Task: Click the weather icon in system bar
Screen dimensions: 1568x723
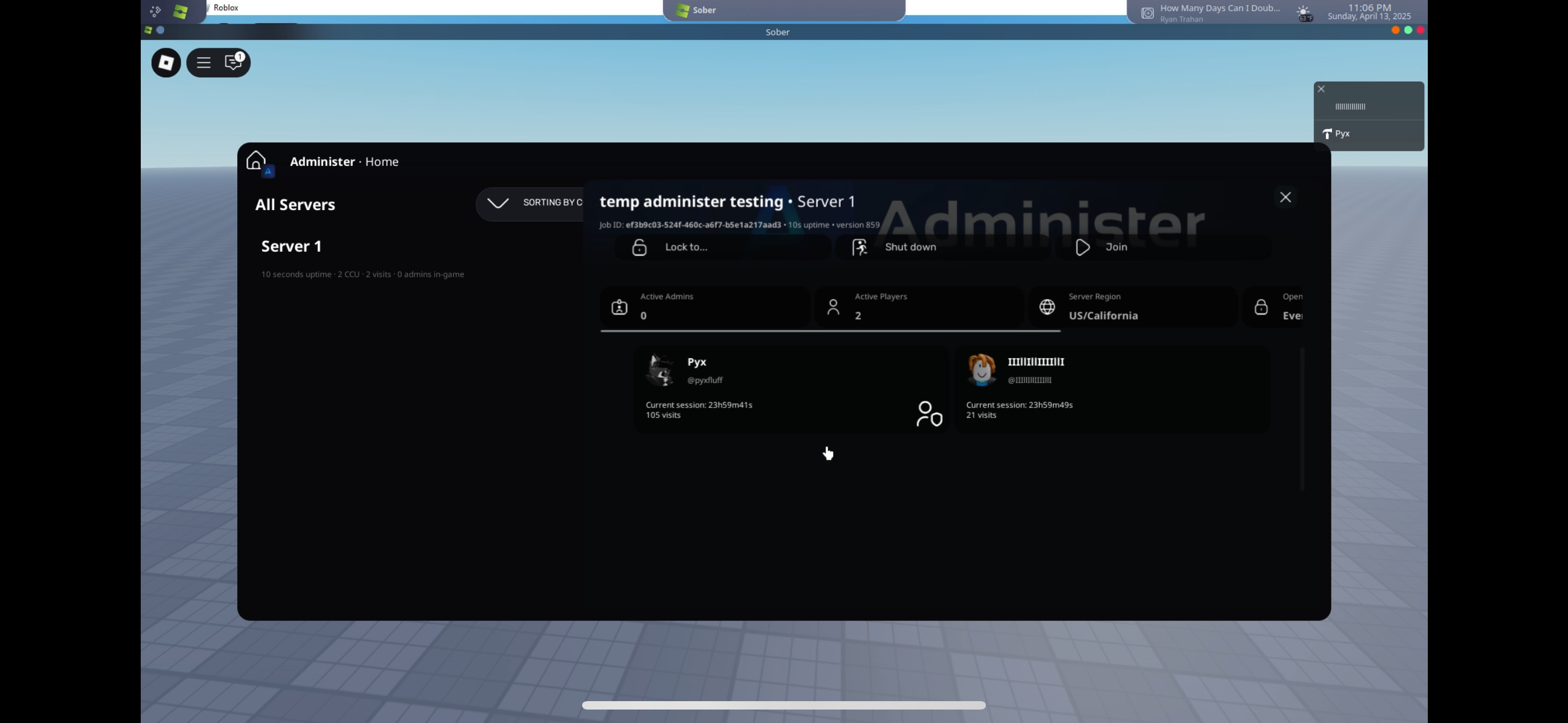Action: (x=1304, y=13)
